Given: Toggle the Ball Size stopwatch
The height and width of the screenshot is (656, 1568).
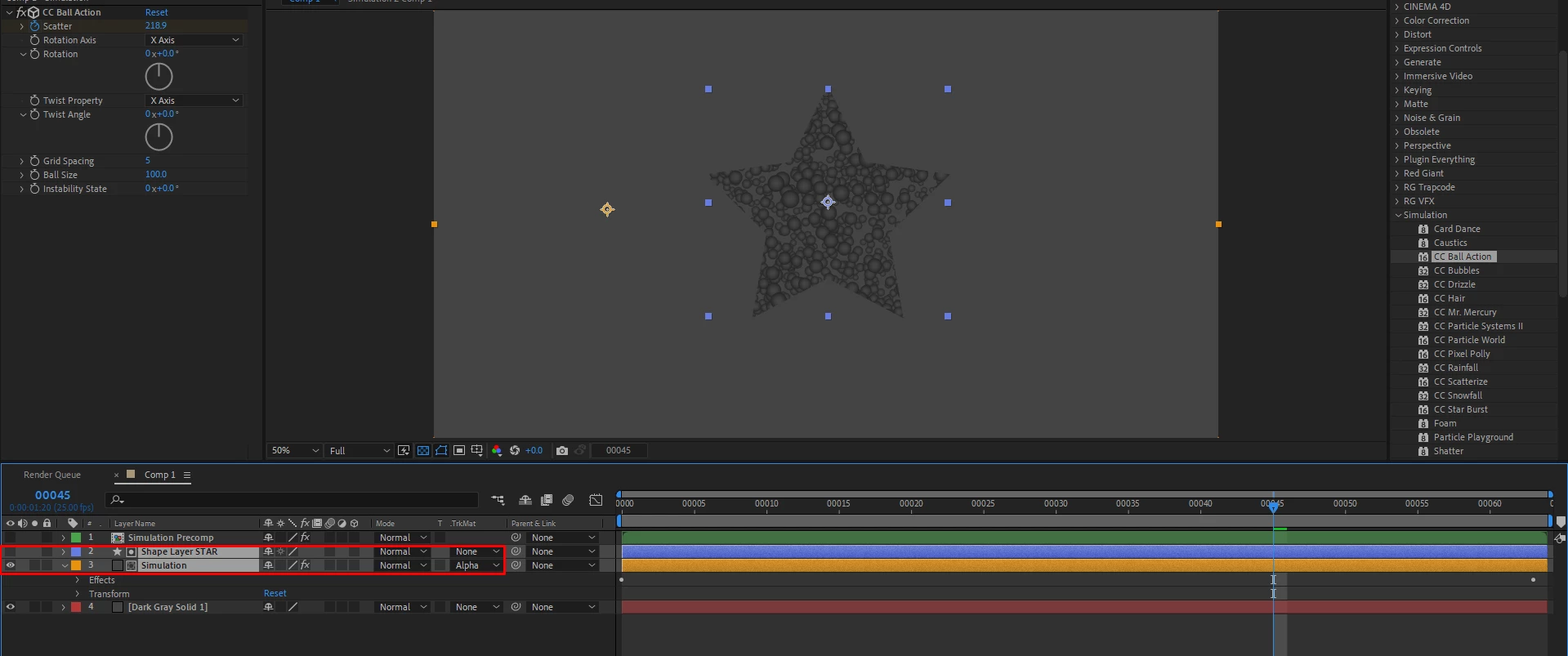Looking at the screenshot, I should click(34, 175).
